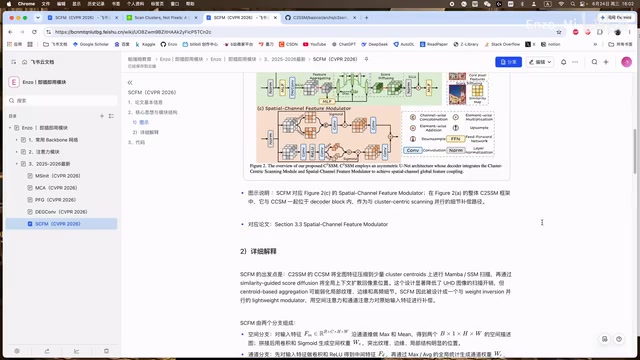Click breadcrumb '3. 2025-2026最新'
This screenshot has height=360, width=640.
284,59
